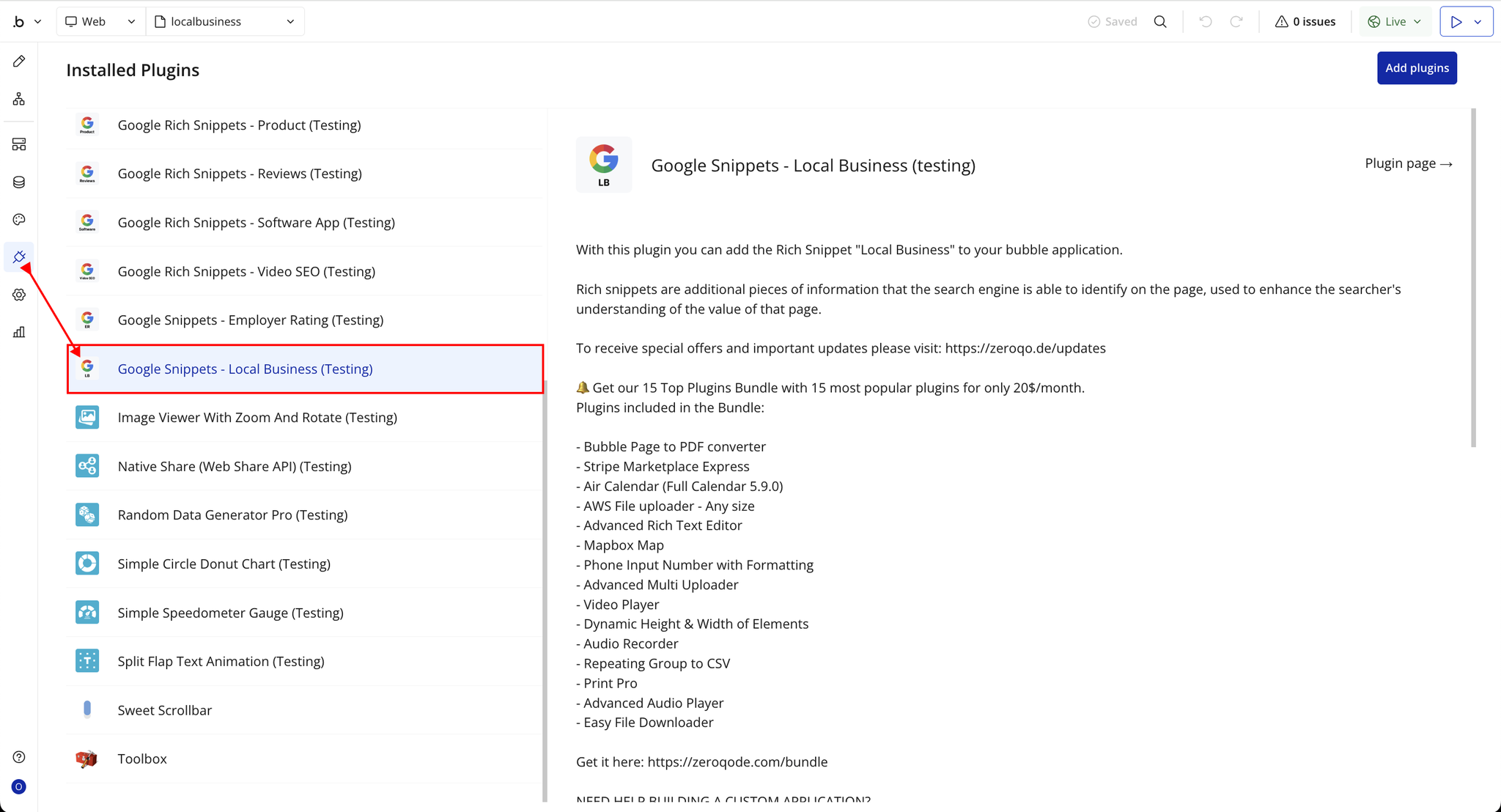Open the Data tab database icon
Viewport: 1501px width, 812px height.
(x=19, y=182)
